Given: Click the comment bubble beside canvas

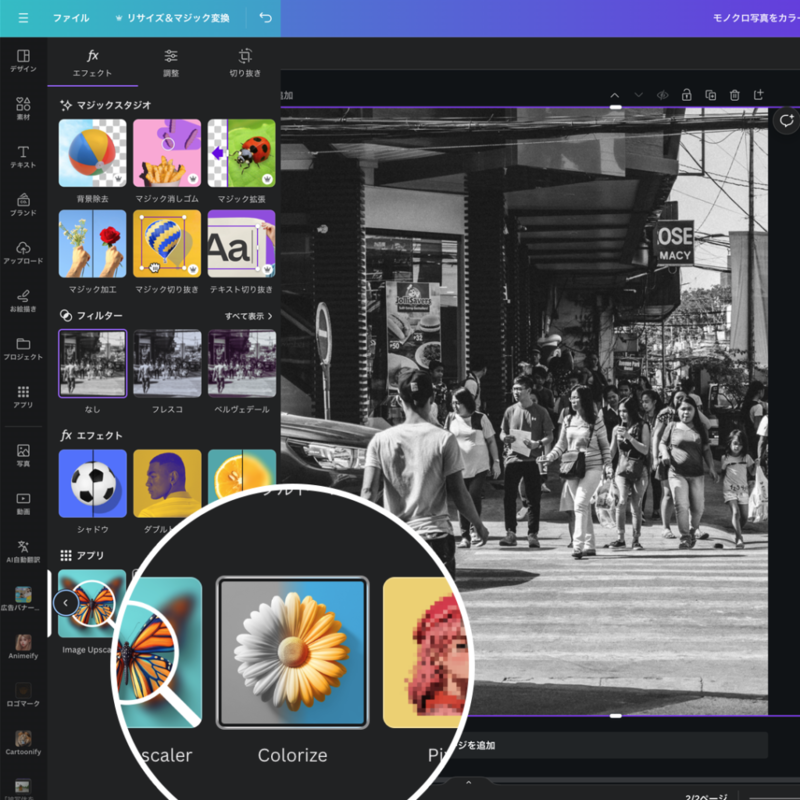Looking at the screenshot, I should coord(786,121).
